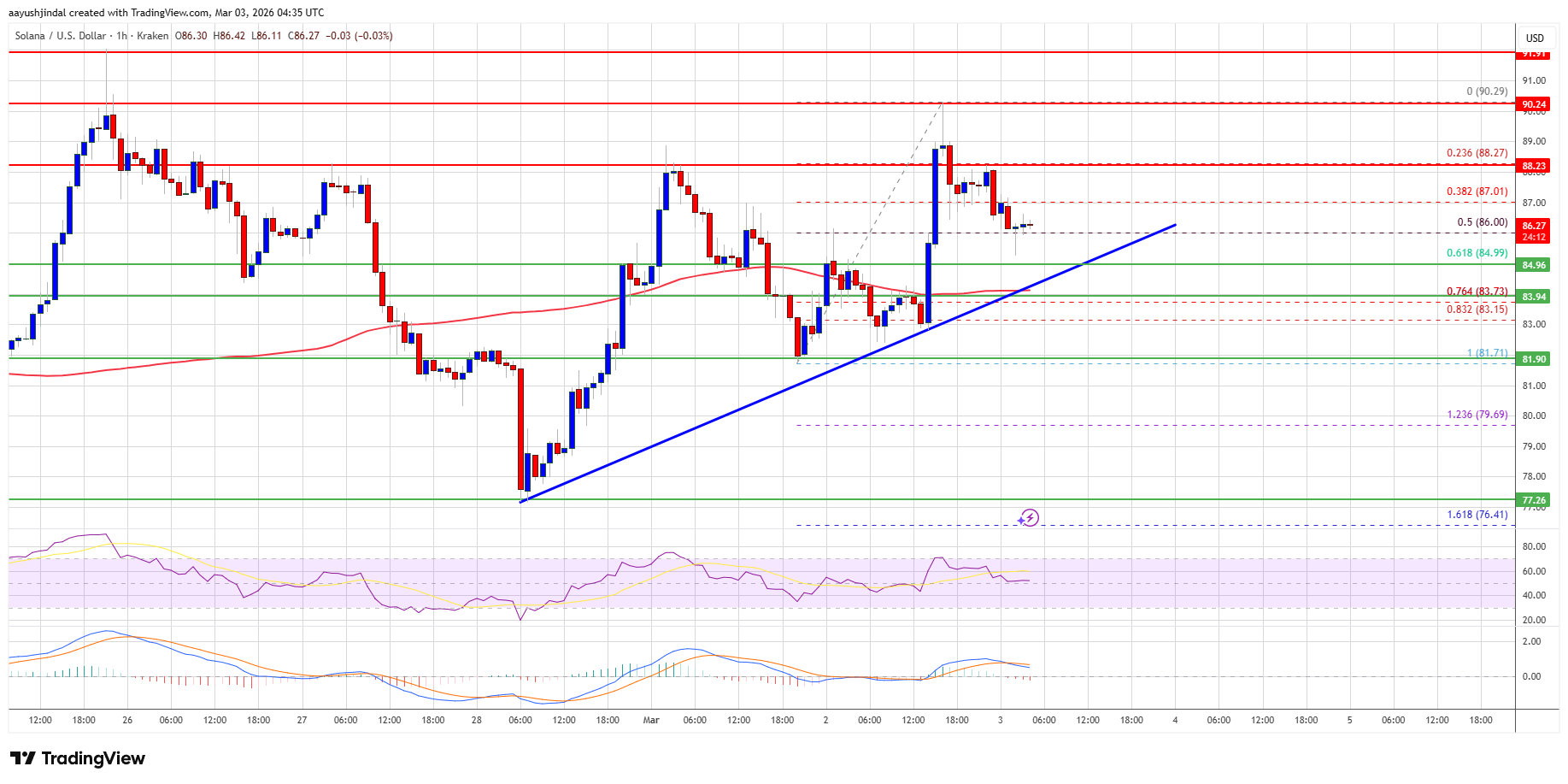Viewport: 1568px width, 784px height.
Task: Open the Kraken exchange selector in the legend
Action: 150,36
